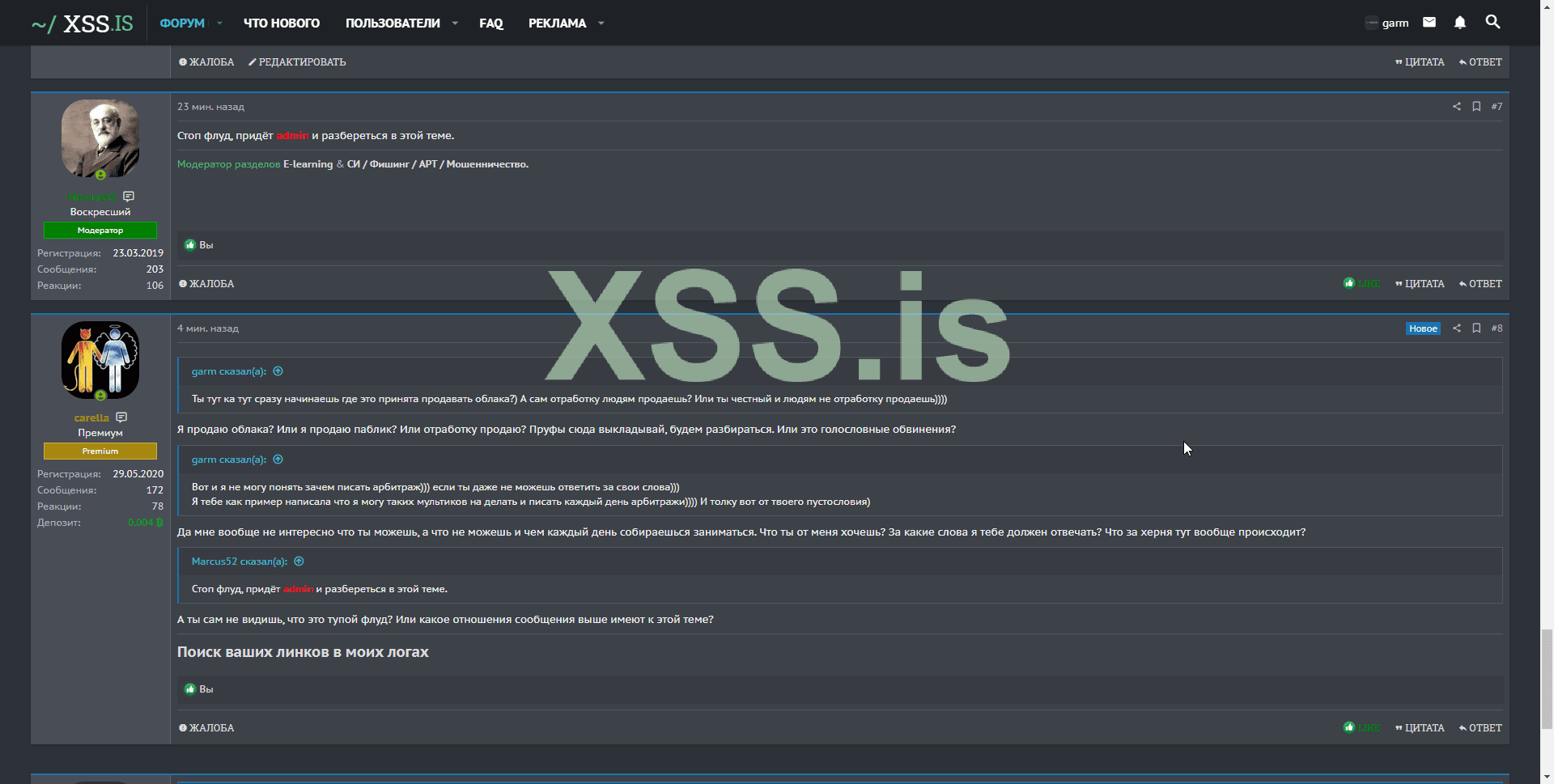
Task: Open E-learning section link in signature
Action: [x=308, y=164]
